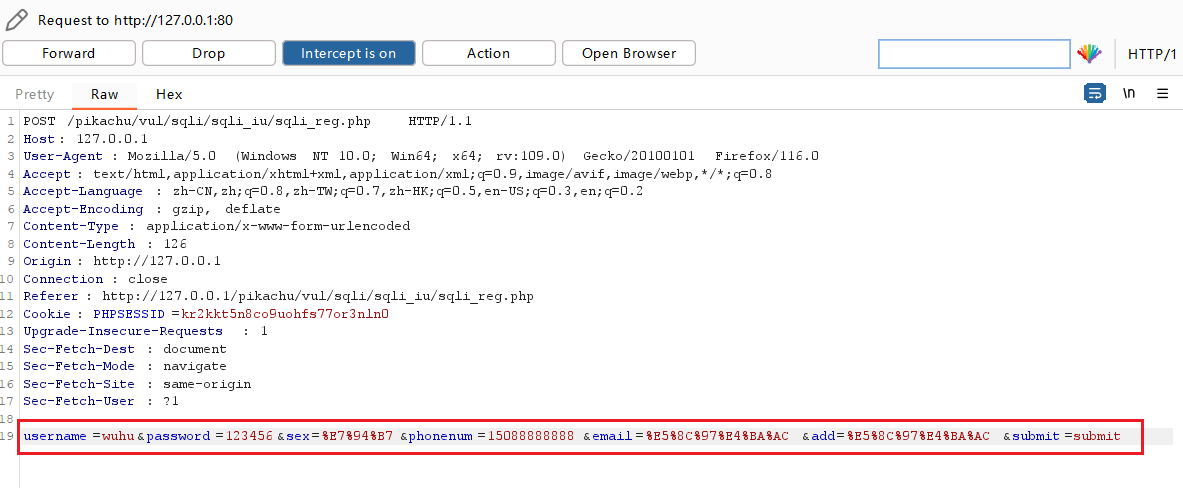1183x488 pixels.
Task: Click the Upgrade-Insecure-Requests header
Action: pyautogui.click(x=146, y=331)
